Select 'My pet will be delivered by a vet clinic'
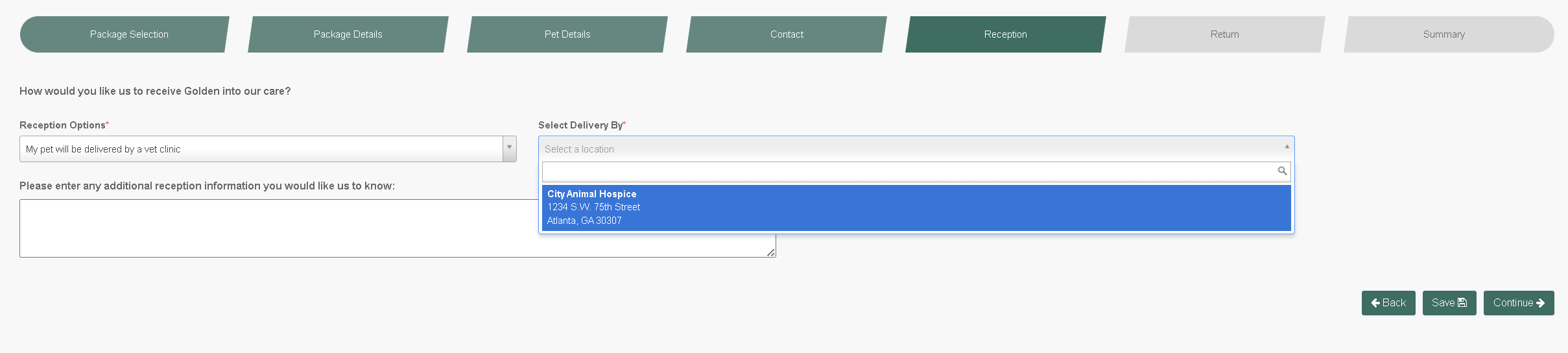This screenshot has height=353, width=1568. tap(261, 149)
